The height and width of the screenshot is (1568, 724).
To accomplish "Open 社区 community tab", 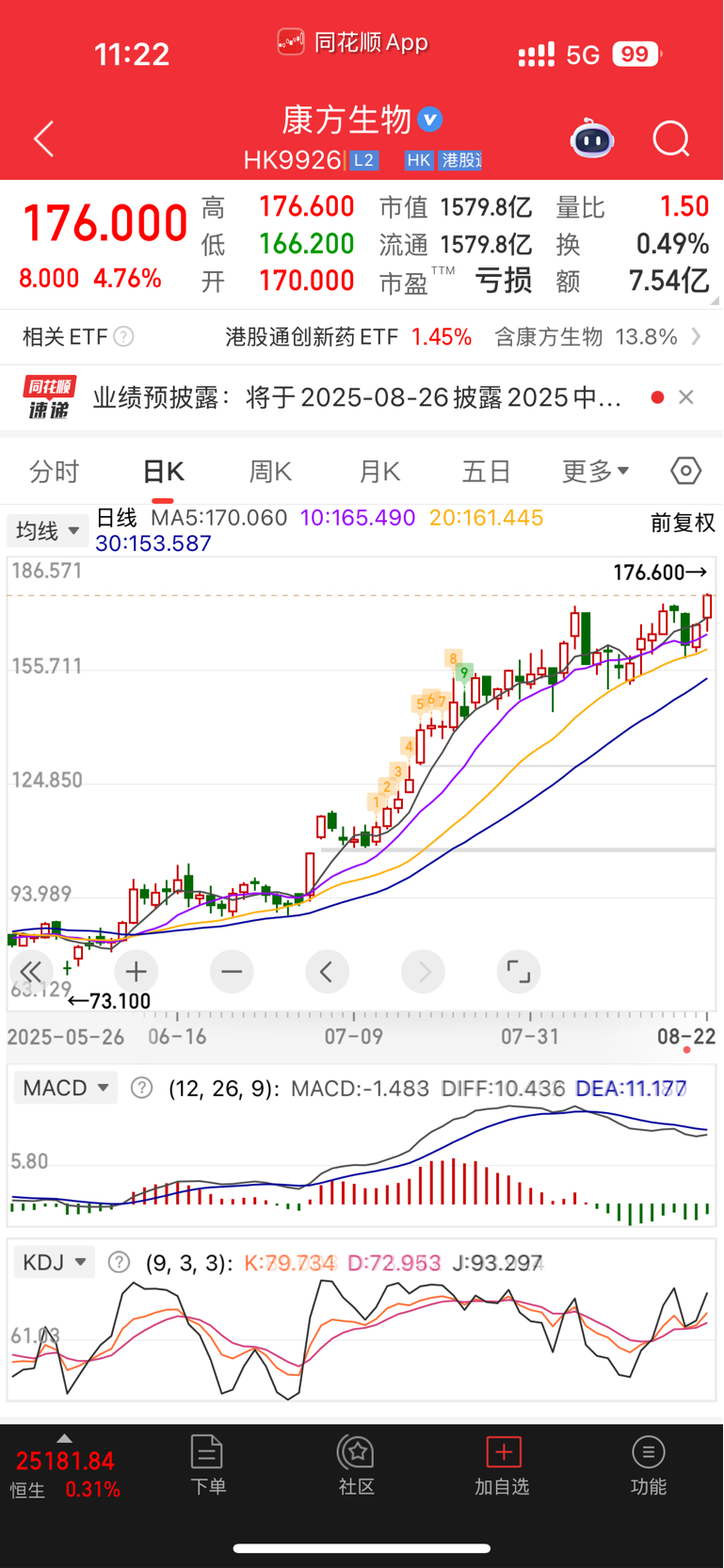I will pos(357,1465).
